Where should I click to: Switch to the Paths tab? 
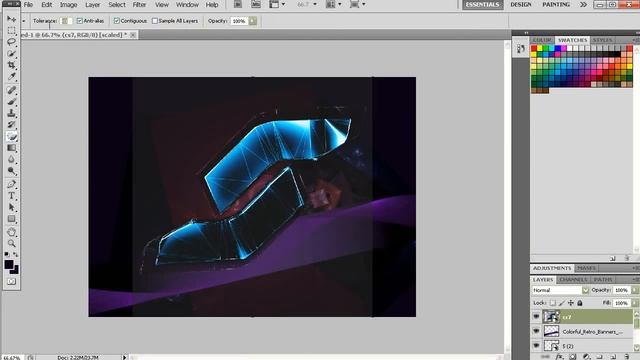[603, 280]
